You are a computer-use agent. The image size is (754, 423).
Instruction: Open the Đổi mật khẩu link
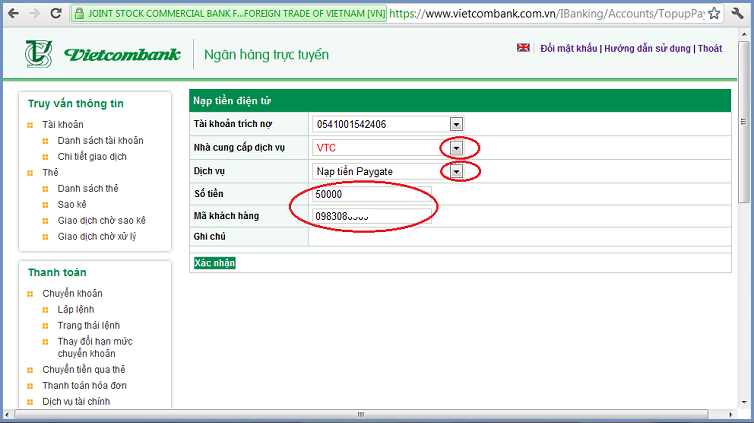tap(567, 48)
